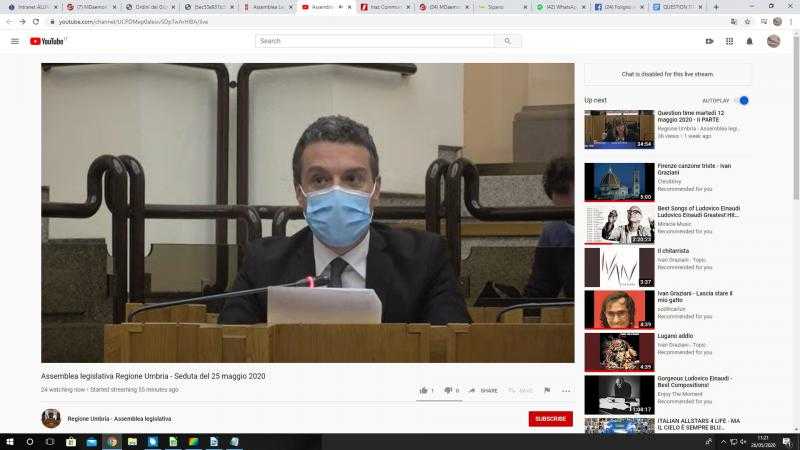Open the YouTube apps grid
Viewport: 800px width, 450px height.
729,41
